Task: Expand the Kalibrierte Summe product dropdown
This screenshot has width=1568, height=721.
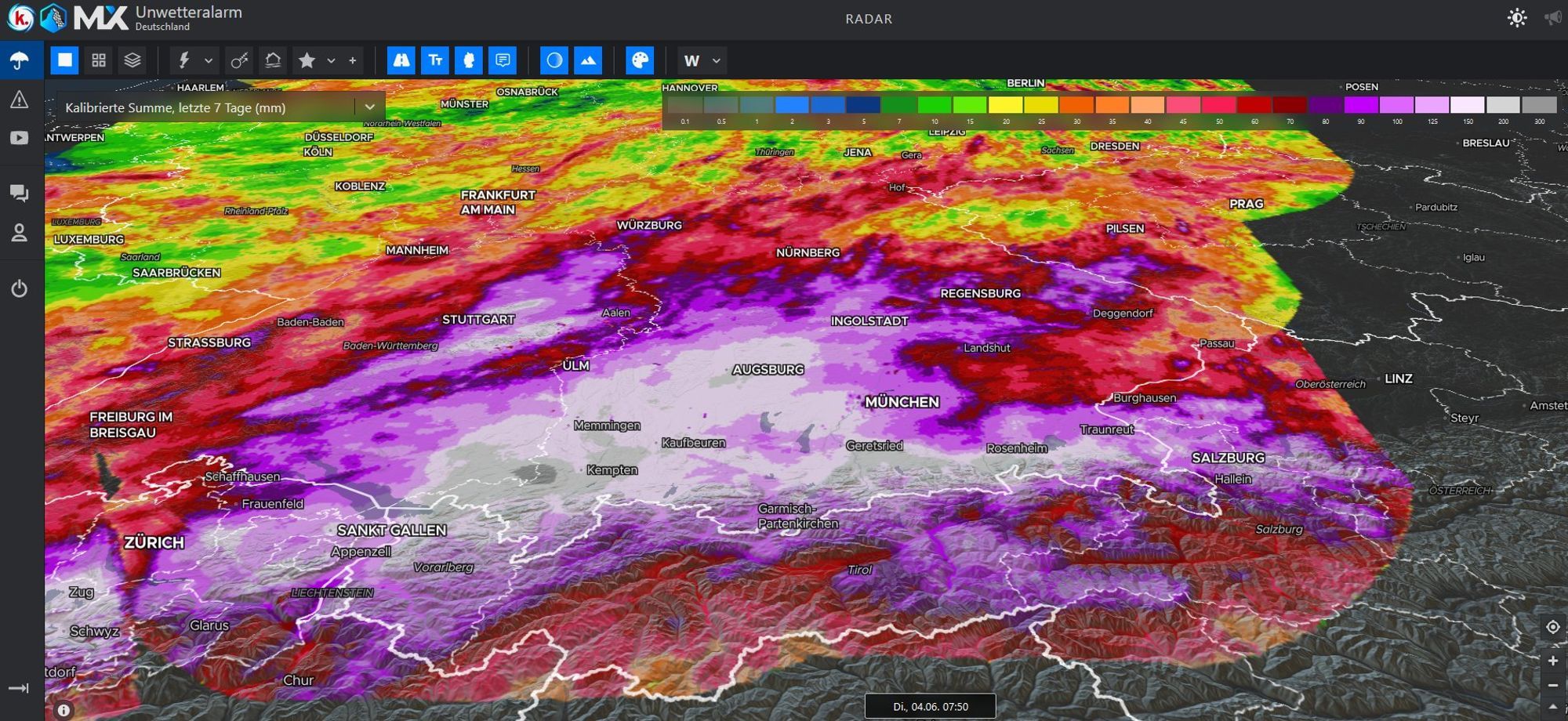Action: (369, 107)
